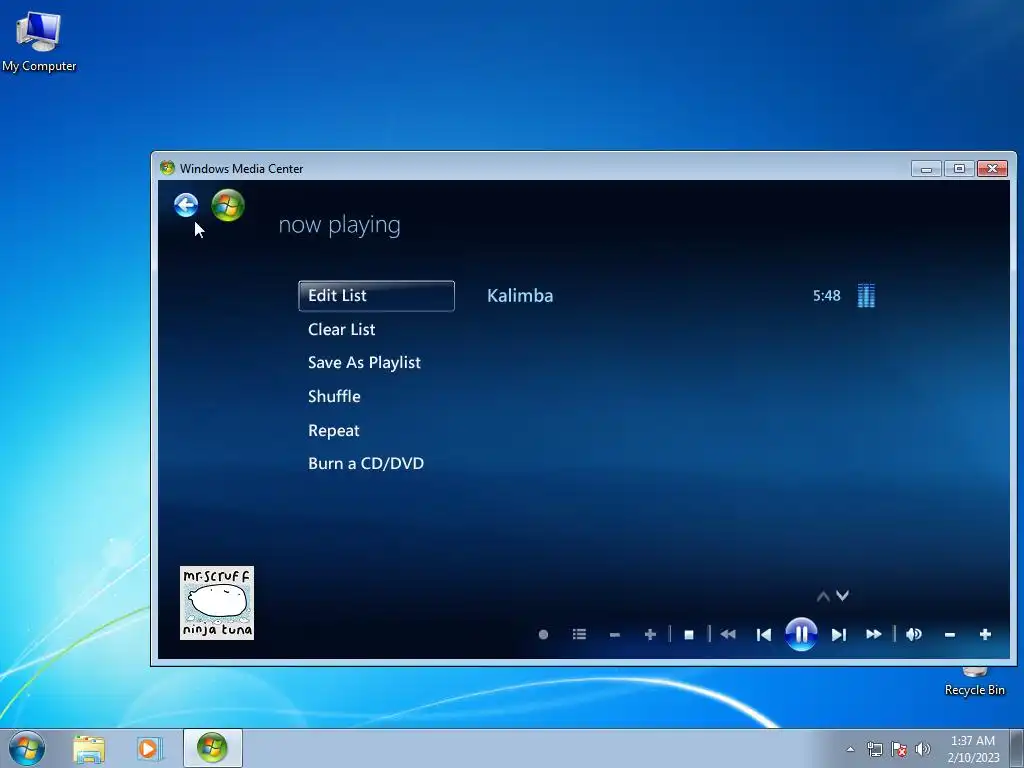Open the network tray icon
Image resolution: width=1024 pixels, height=768 pixels.
click(x=874, y=749)
